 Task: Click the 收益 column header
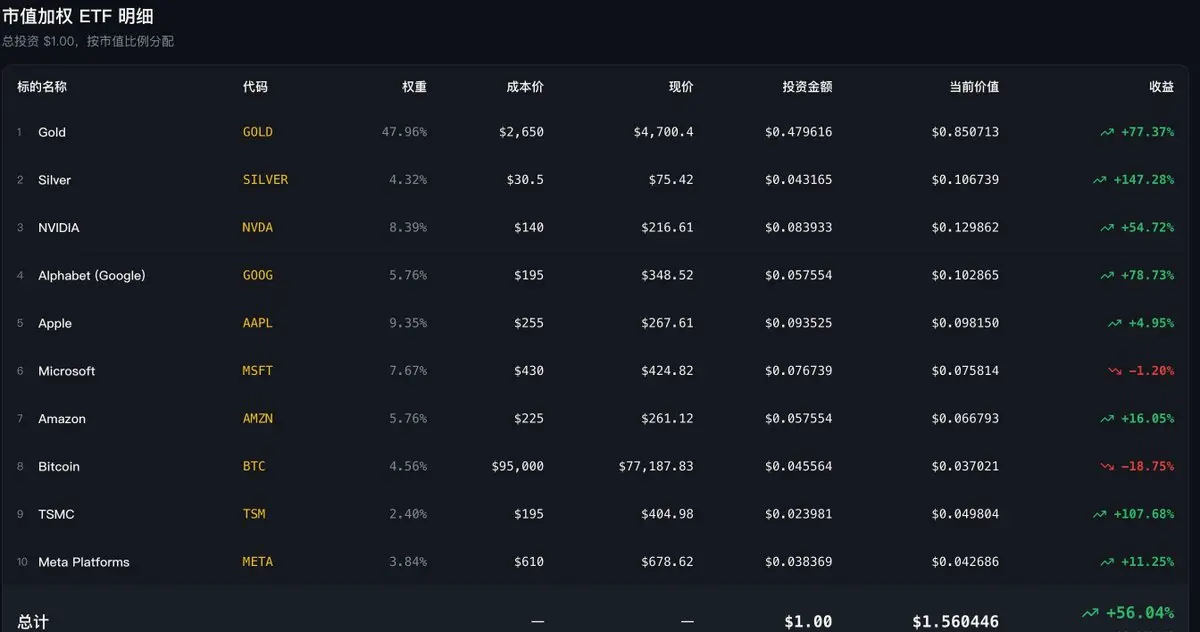click(1161, 87)
